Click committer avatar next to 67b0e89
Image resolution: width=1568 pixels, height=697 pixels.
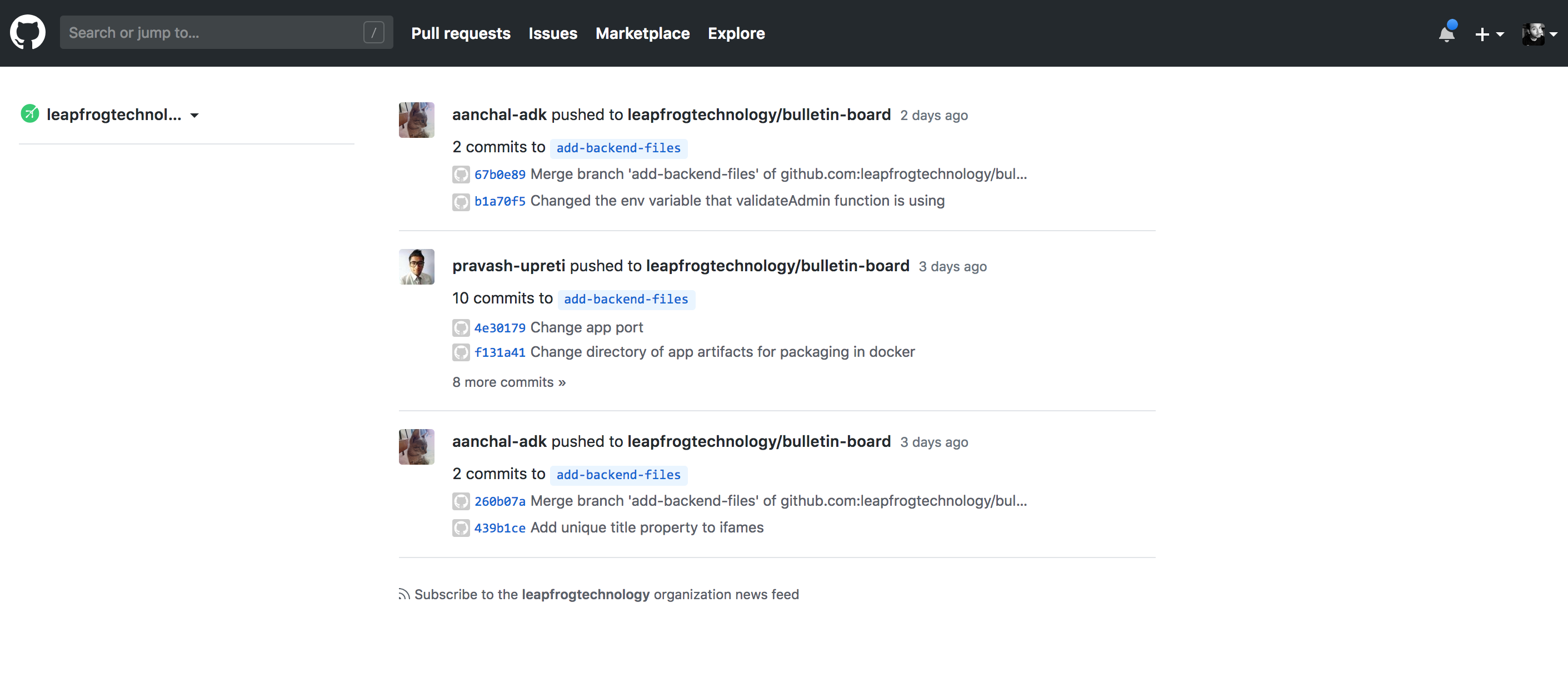pyautogui.click(x=461, y=175)
